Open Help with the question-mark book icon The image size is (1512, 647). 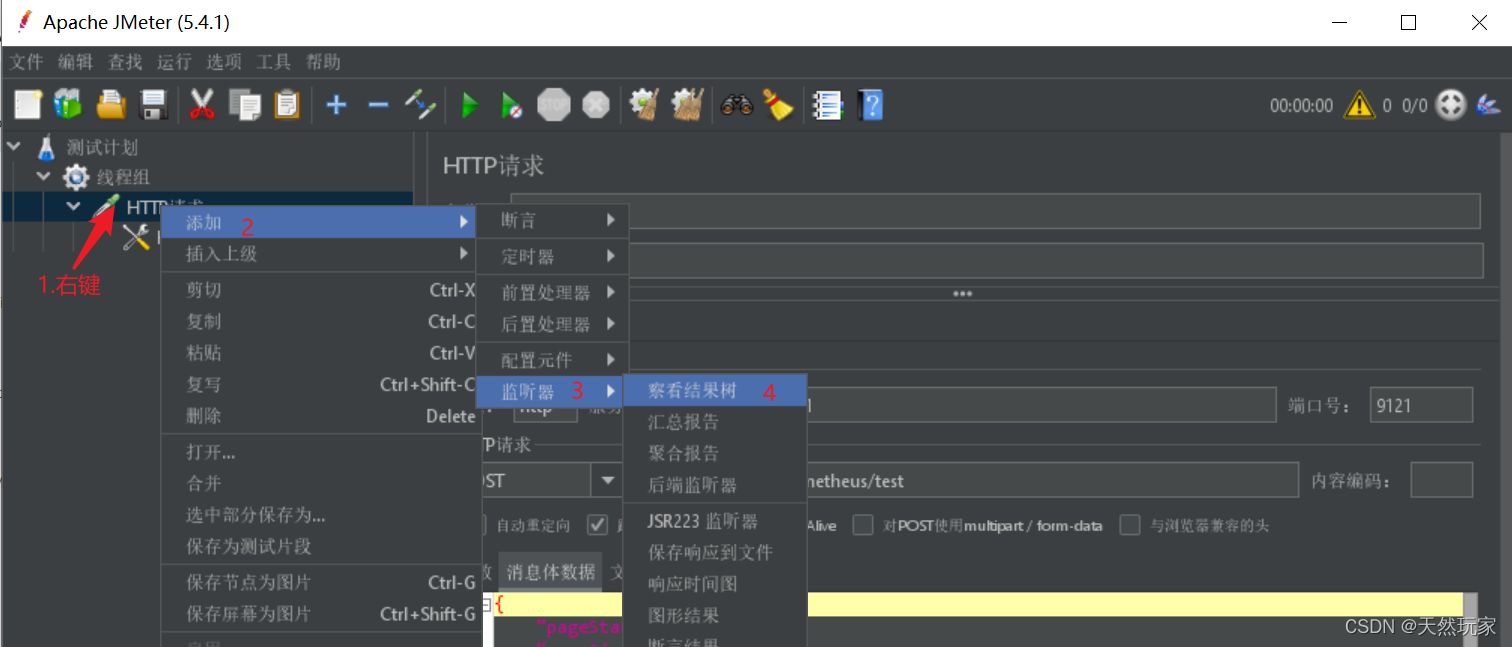(x=870, y=104)
